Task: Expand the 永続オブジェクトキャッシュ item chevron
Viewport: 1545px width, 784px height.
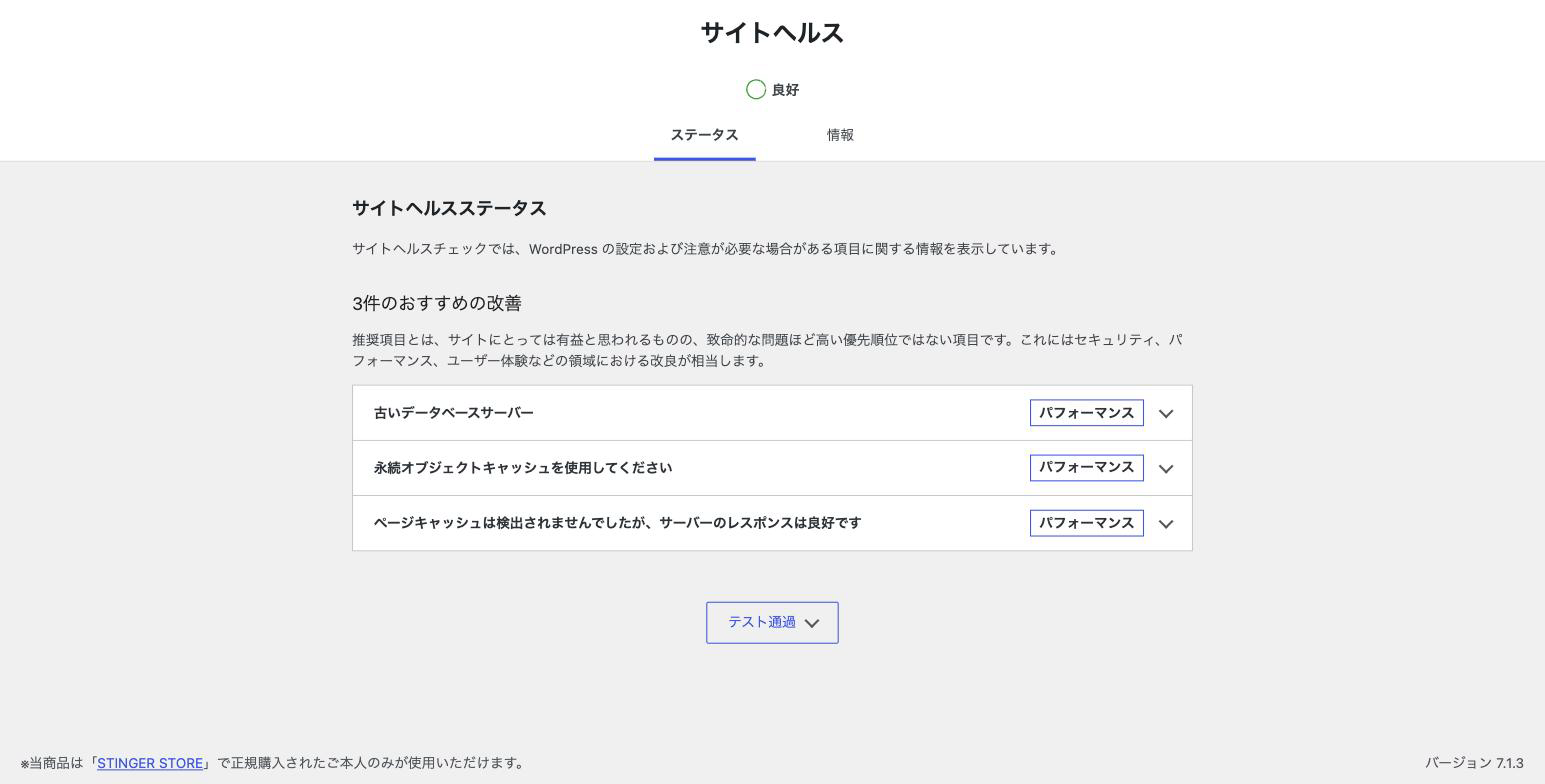Action: [1166, 468]
